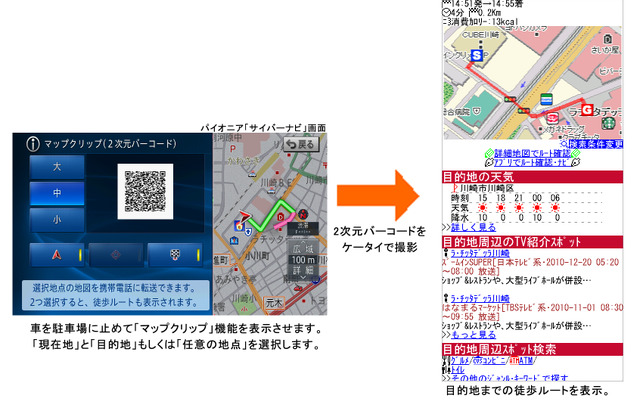Viewport: 640px width, 400px height.
Task: Tap the red ATM icon before ATM link
Action: pyautogui.click(x=514, y=361)
